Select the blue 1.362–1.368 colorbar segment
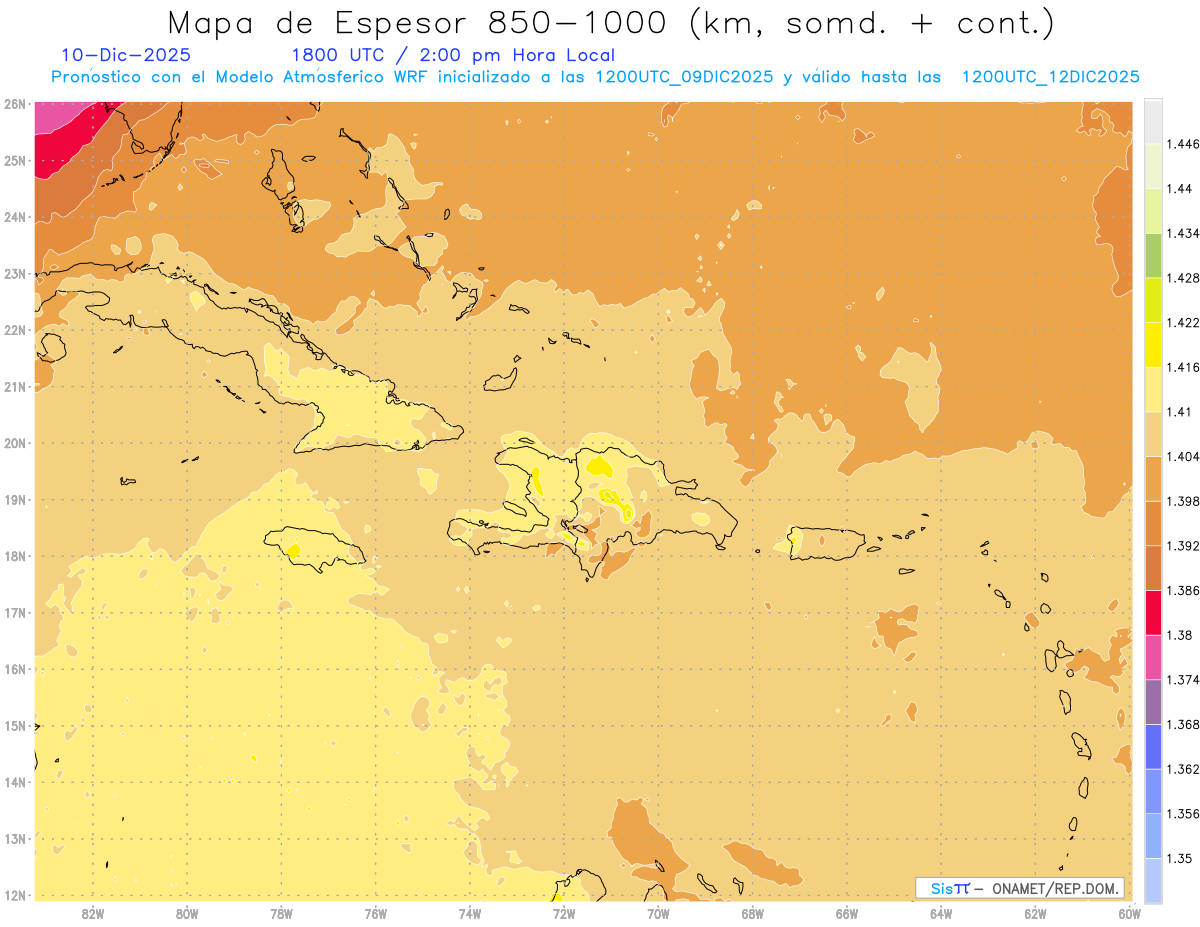This screenshot has width=1200, height=927. (1153, 747)
